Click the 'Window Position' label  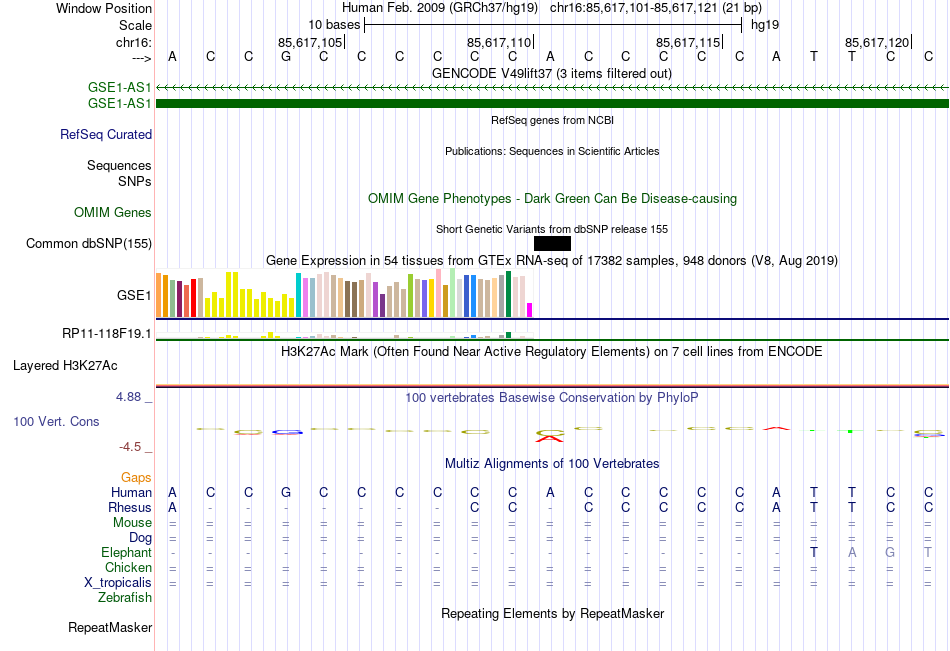pos(104,8)
